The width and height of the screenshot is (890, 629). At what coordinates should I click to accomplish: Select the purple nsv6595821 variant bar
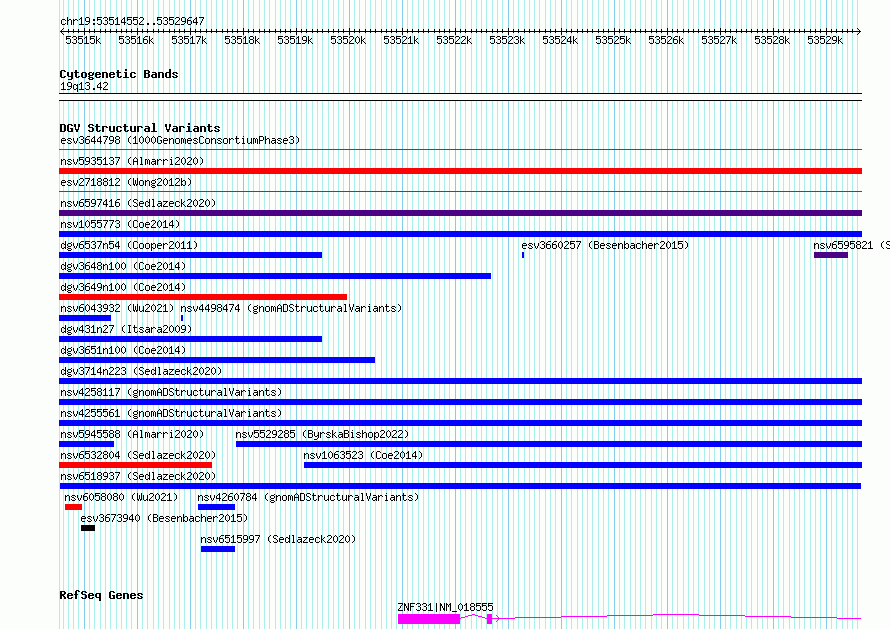point(831,255)
